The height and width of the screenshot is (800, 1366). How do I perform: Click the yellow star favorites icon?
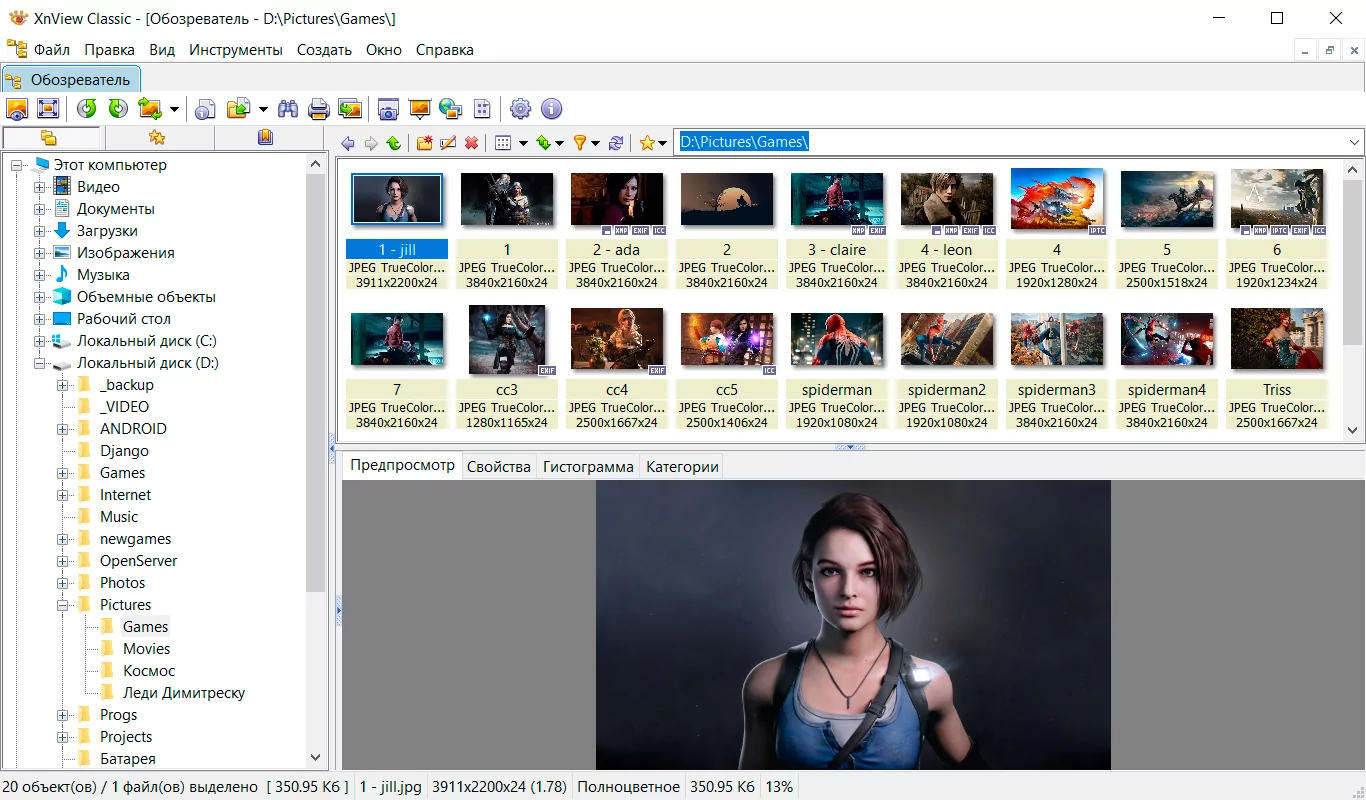coord(647,143)
